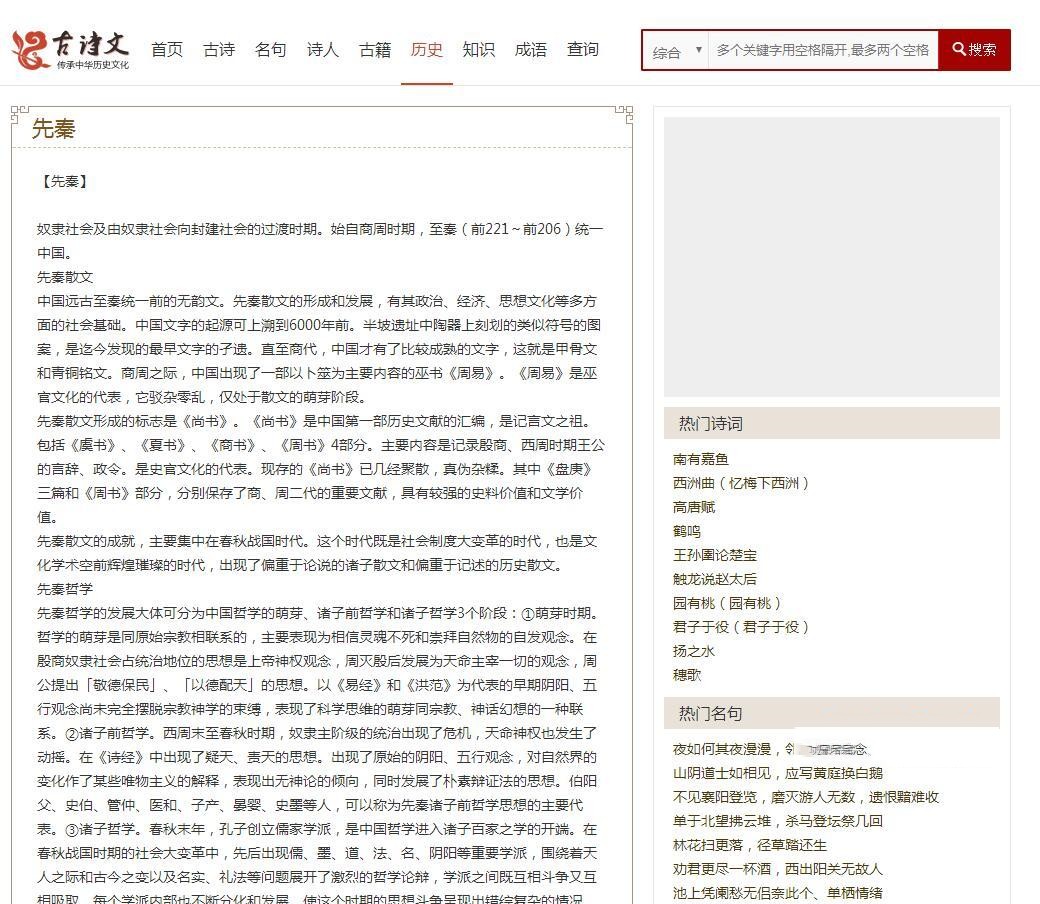Open the 诗人 poets section
The height and width of the screenshot is (904, 1040).
[x=323, y=49]
